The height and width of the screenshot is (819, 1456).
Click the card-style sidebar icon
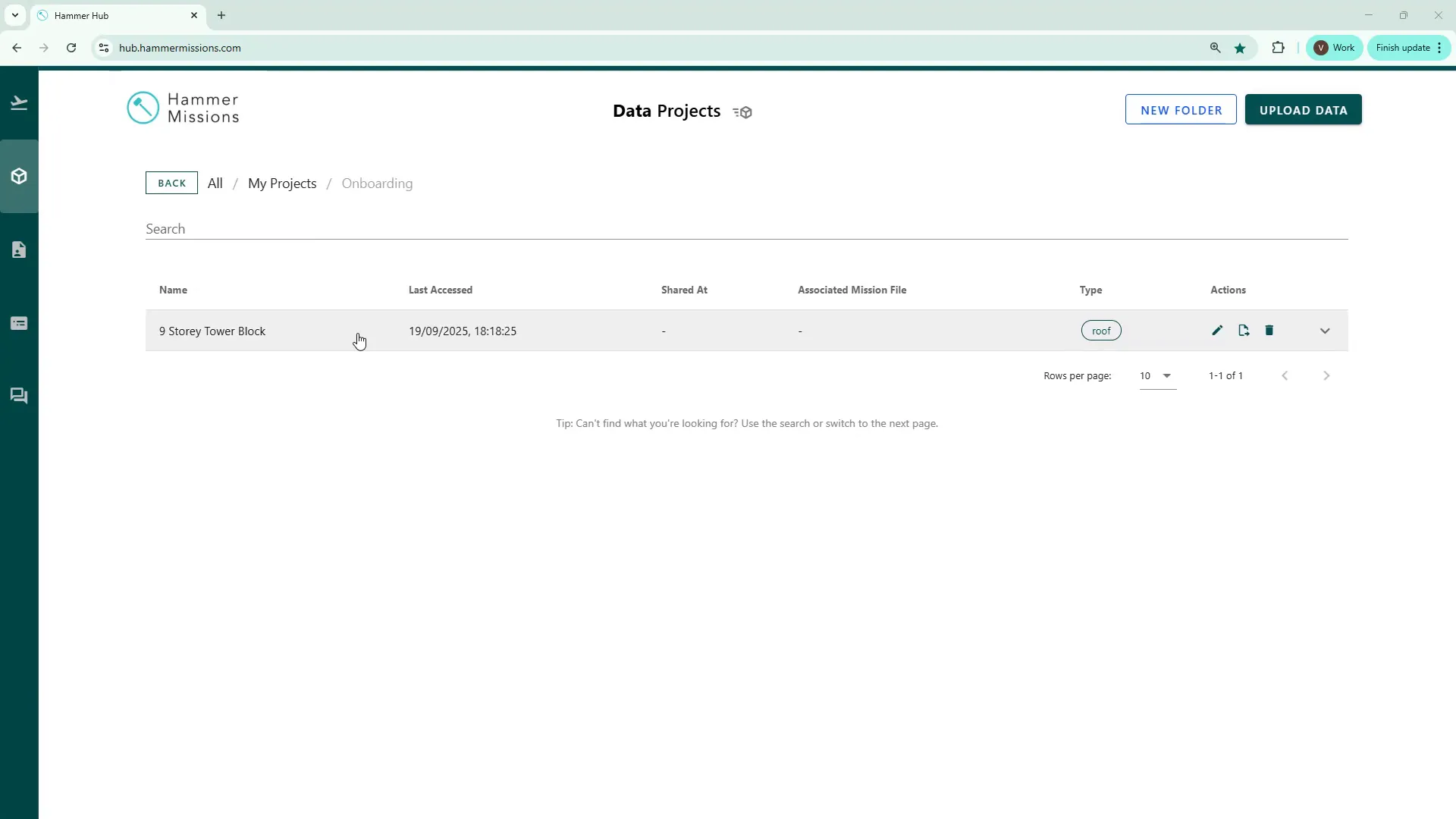[x=19, y=324]
